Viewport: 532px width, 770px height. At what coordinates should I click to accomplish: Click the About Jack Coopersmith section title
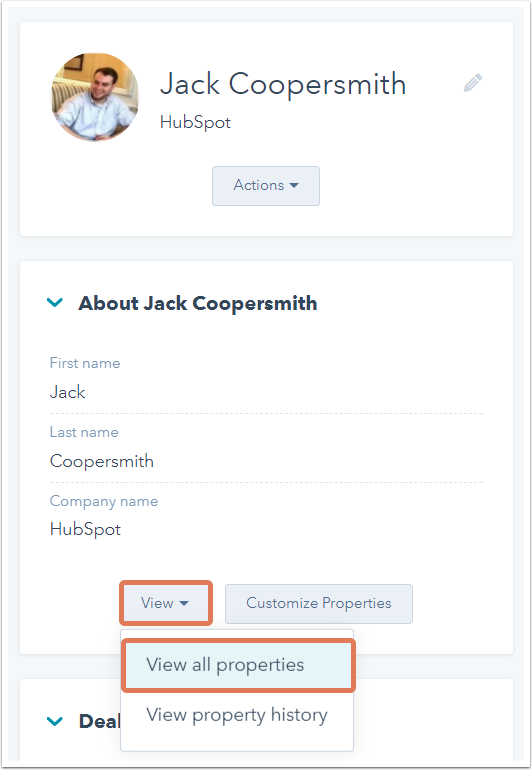197,303
